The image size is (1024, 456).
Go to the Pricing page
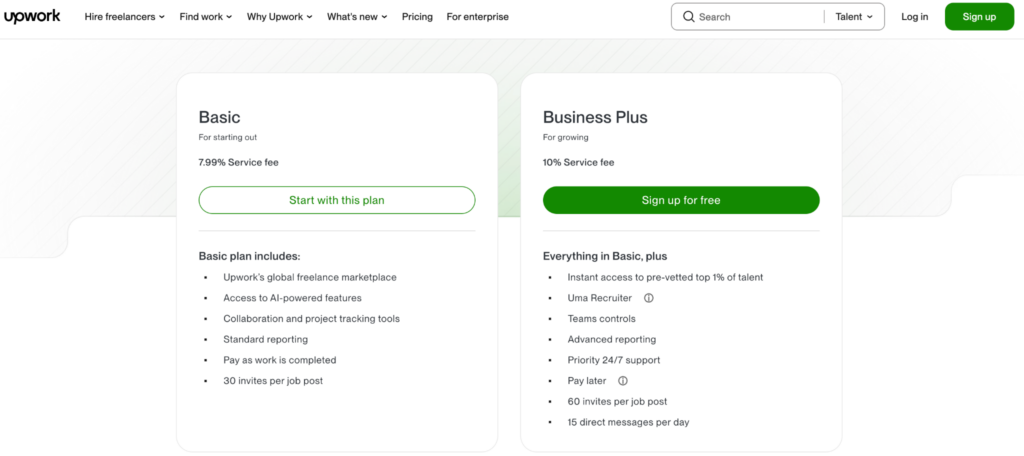tap(417, 17)
